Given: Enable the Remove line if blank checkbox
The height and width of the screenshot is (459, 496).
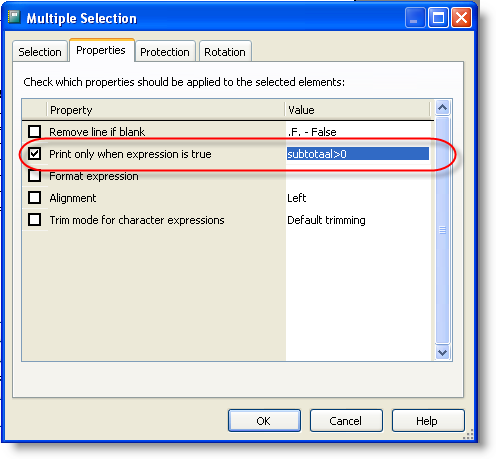Looking at the screenshot, I should [35, 132].
